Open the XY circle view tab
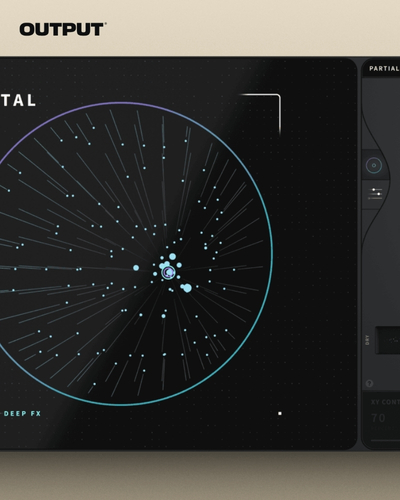Image resolution: width=400 pixels, height=500 pixels. 374,165
